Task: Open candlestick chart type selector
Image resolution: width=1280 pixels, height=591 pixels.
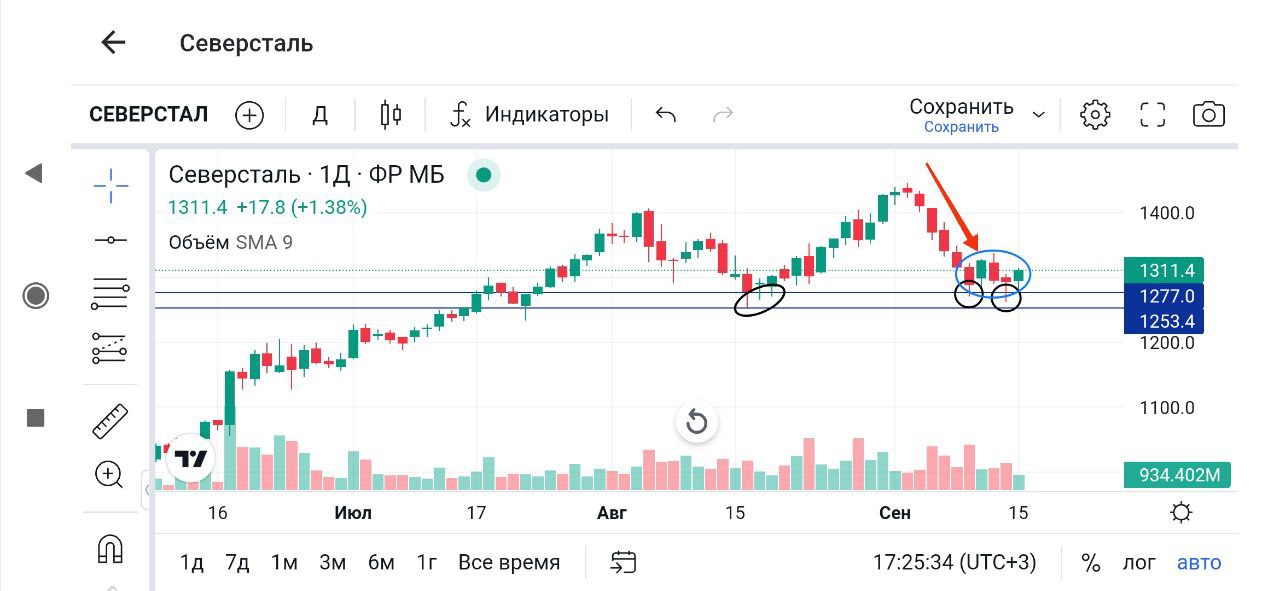Action: [391, 115]
